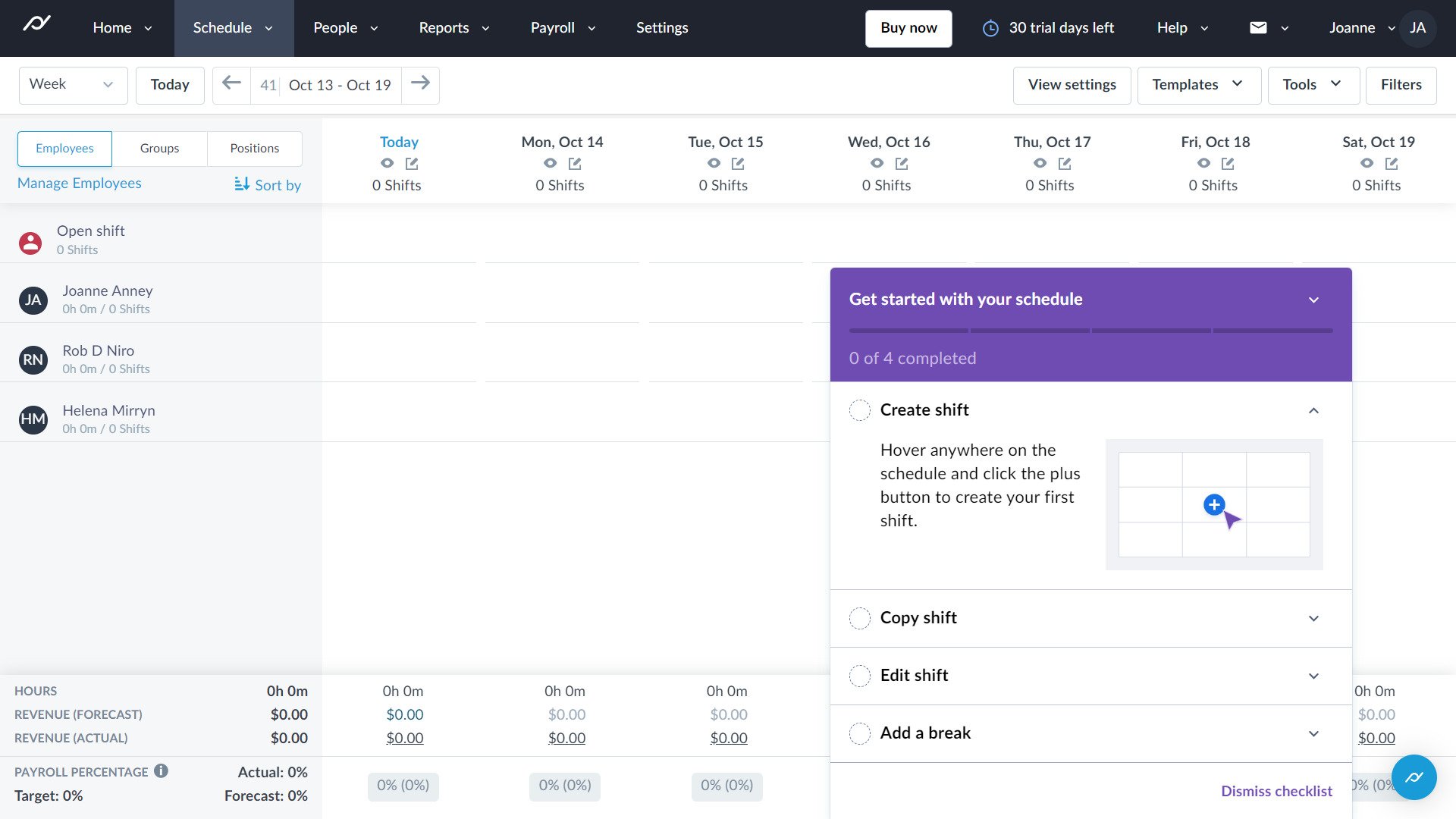Dismiss the checklist
The height and width of the screenshot is (819, 1456).
click(x=1276, y=790)
